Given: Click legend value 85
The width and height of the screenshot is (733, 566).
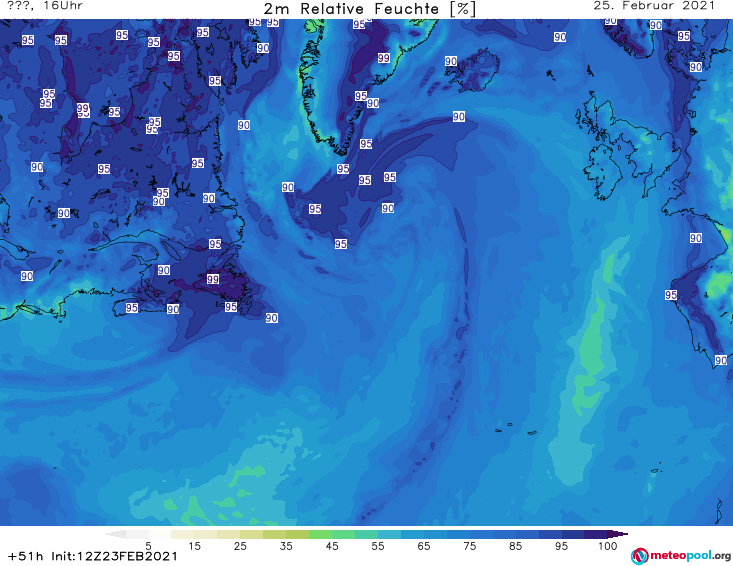Looking at the screenshot, I should tap(516, 546).
